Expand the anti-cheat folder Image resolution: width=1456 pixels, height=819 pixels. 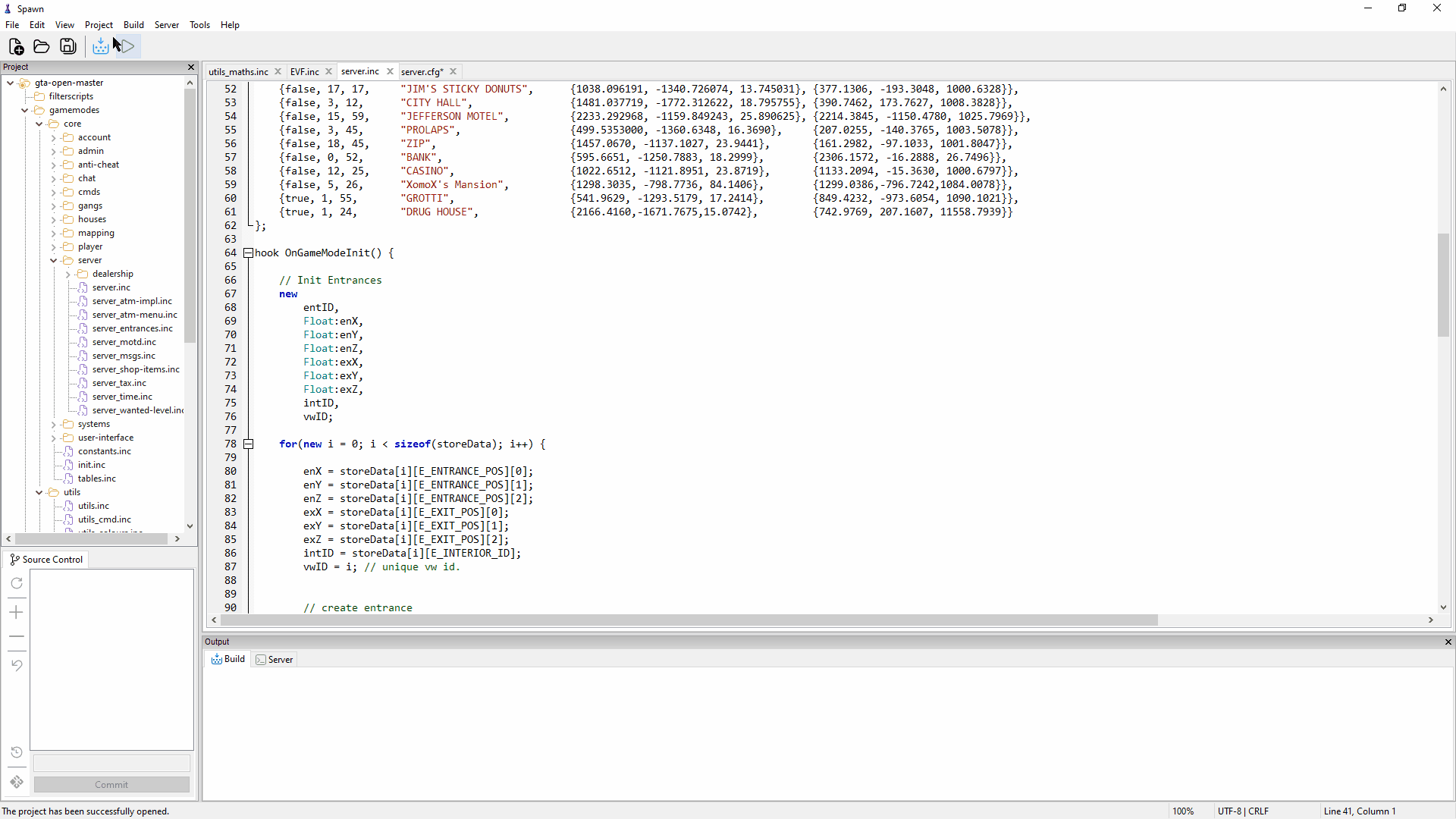click(54, 165)
